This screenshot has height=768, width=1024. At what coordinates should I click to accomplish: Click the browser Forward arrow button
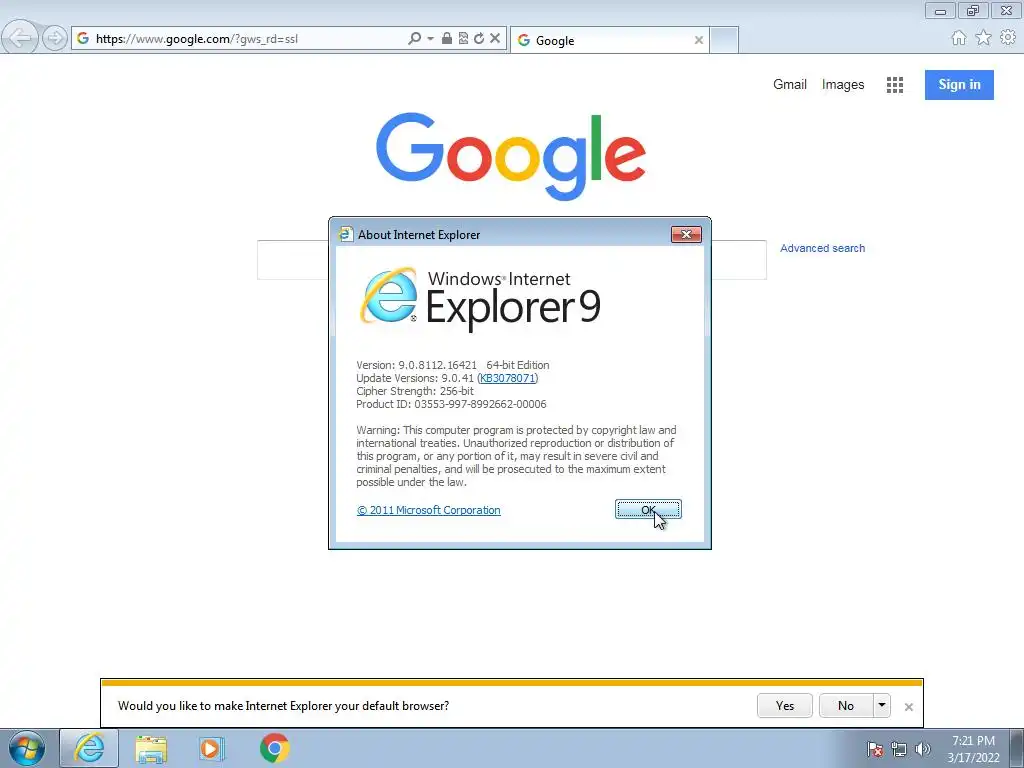pyautogui.click(x=55, y=38)
